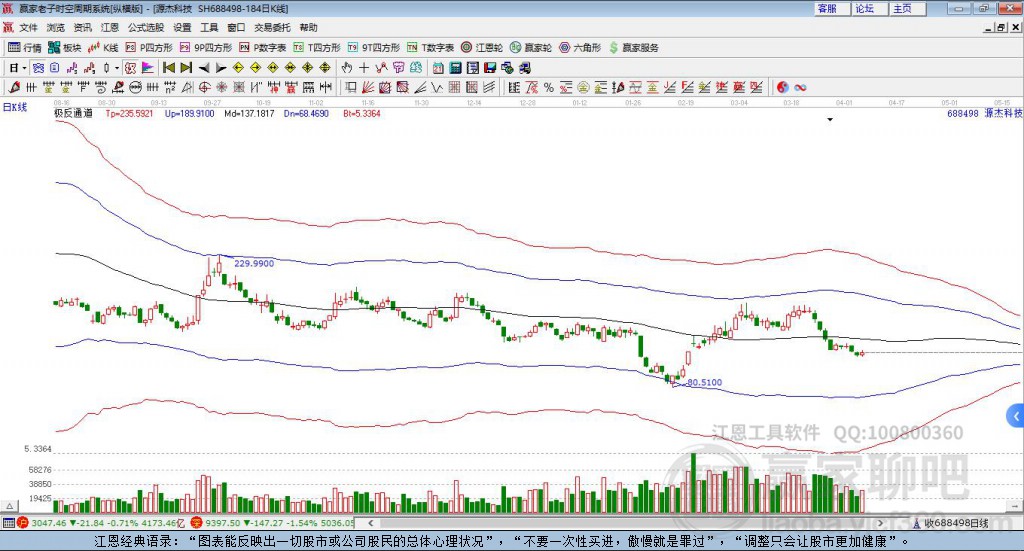
Task: Switch to the K线 chart view
Action: click(x=104, y=48)
